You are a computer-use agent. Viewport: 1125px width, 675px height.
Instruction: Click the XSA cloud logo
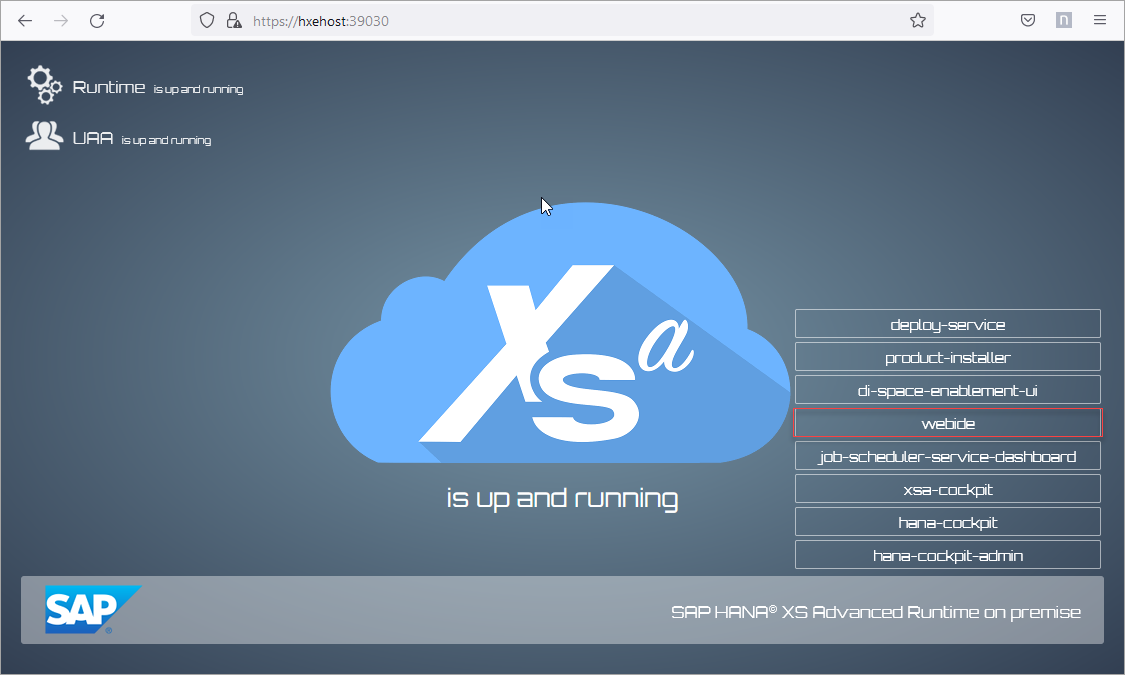pyautogui.click(x=560, y=334)
